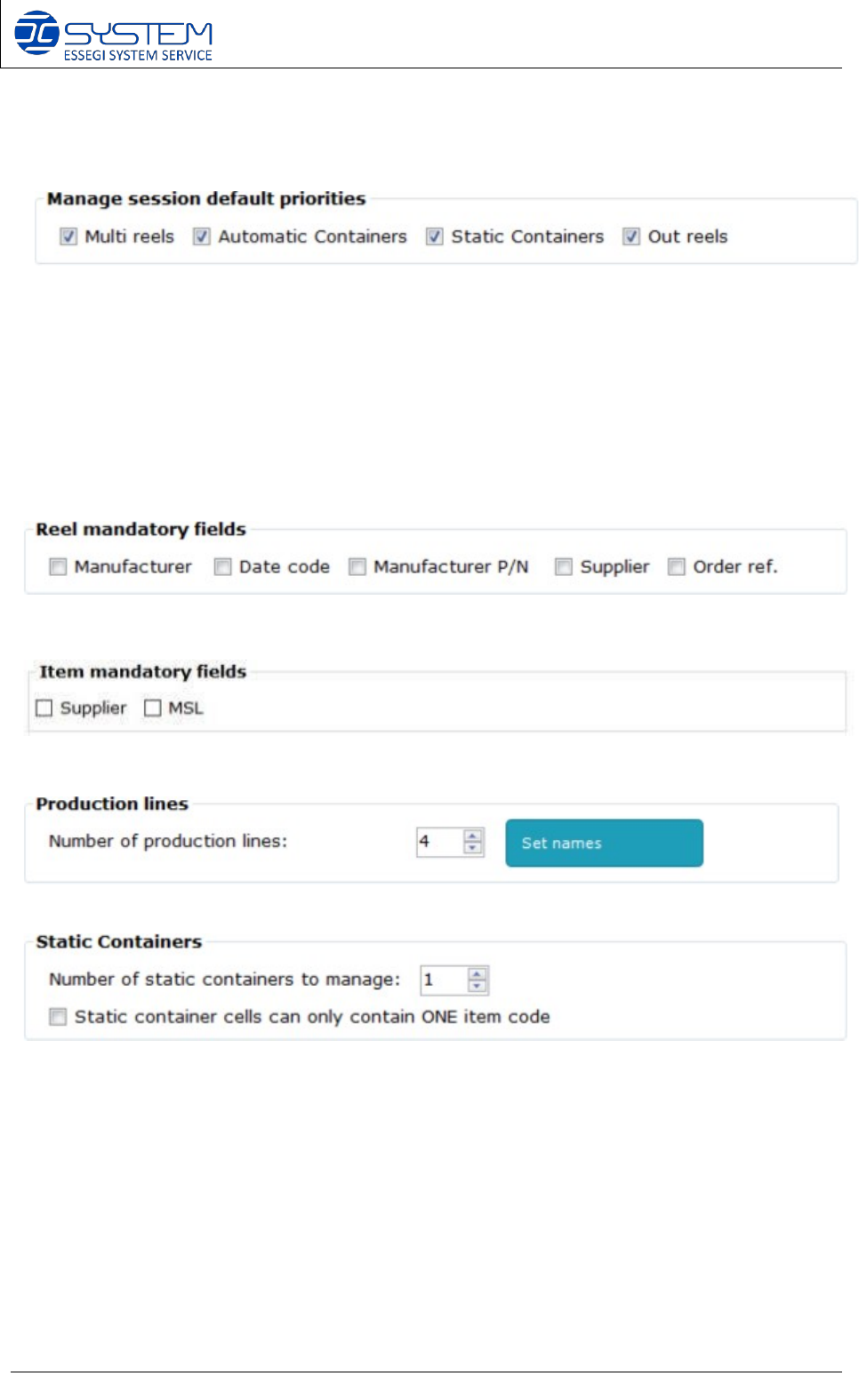
Task: Check Supplier under Reel mandatory fields
Action: (564, 567)
